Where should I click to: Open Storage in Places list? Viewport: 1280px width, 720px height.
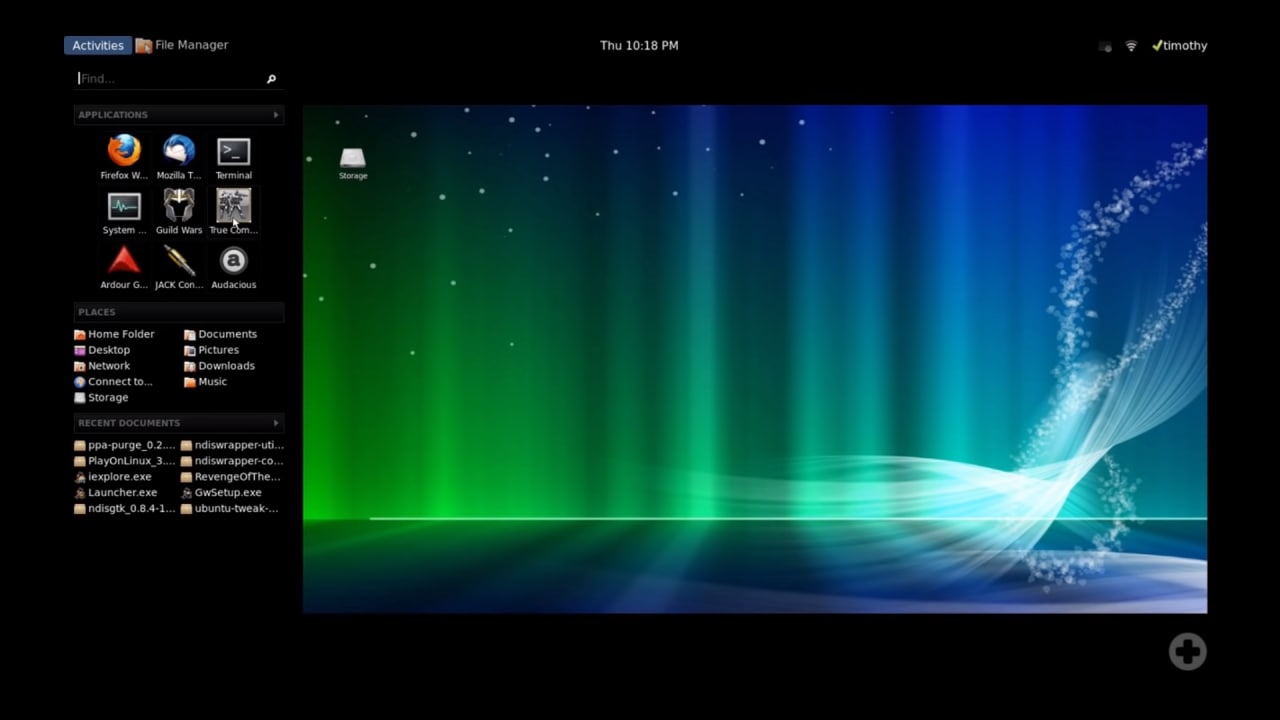[101, 398]
